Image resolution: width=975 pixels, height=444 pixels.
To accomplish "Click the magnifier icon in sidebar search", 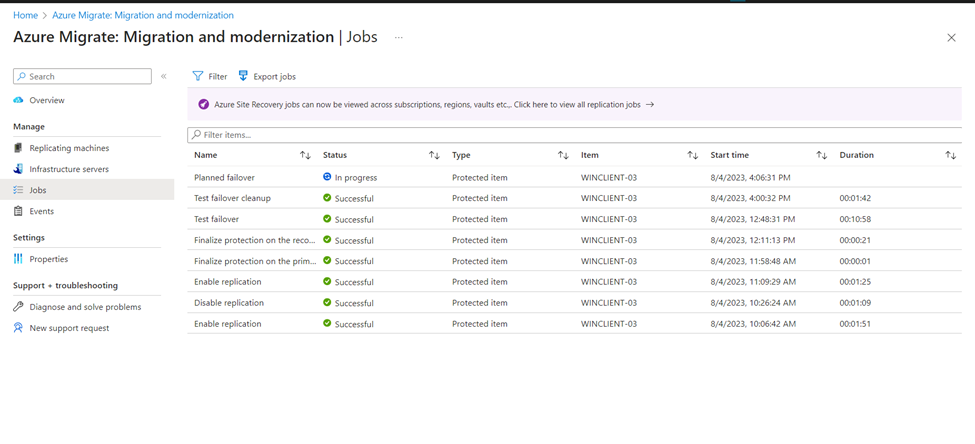I will 22,76.
